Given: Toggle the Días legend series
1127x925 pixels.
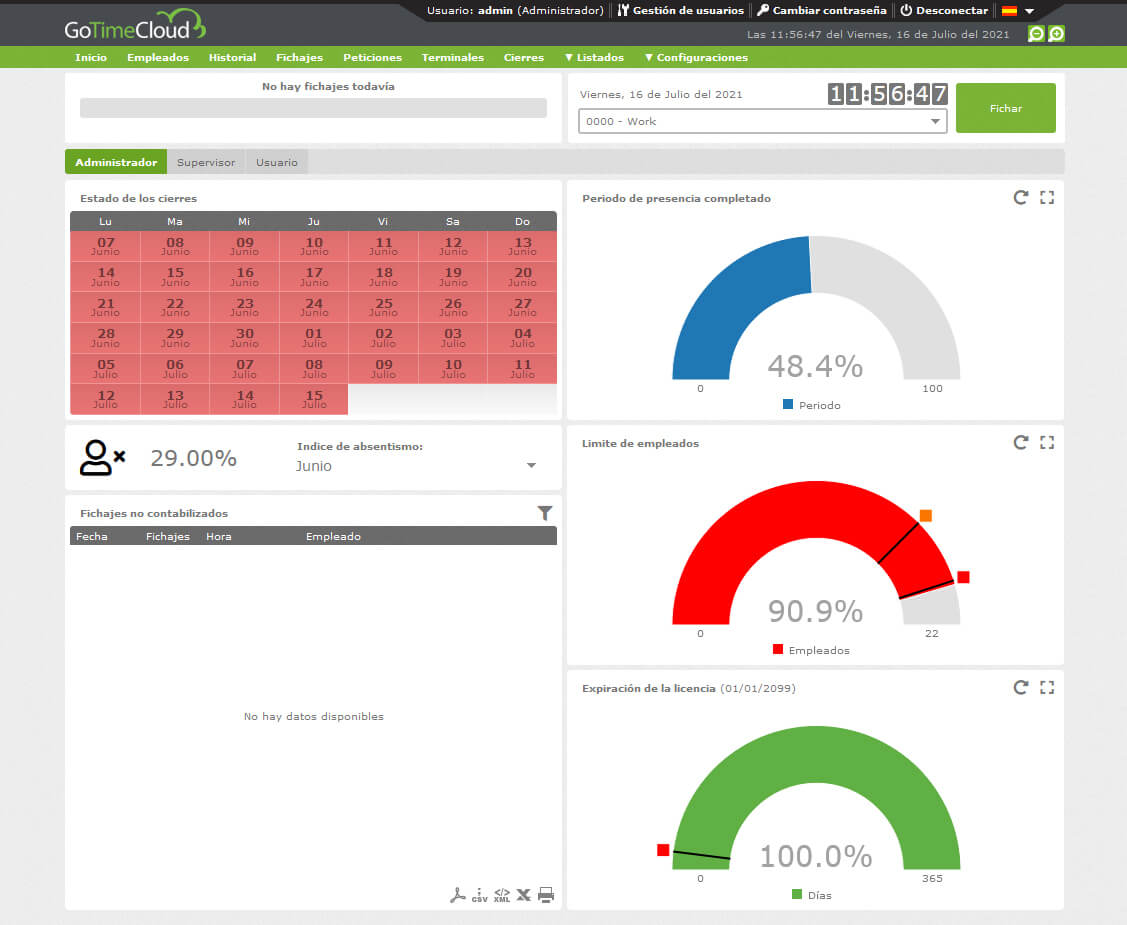Looking at the screenshot, I should pyautogui.click(x=811, y=895).
